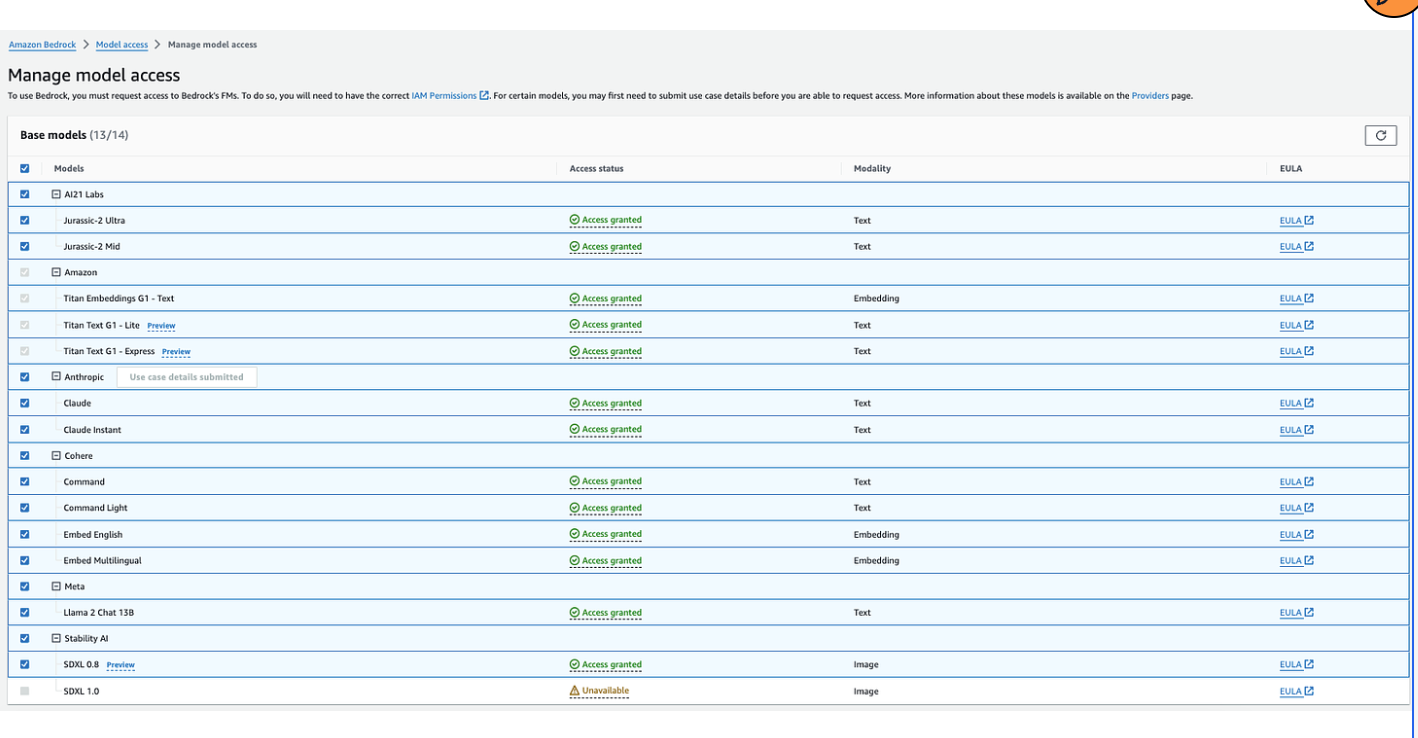Click the EULA column header
Screen dimensions: 1418x738
point(1290,168)
